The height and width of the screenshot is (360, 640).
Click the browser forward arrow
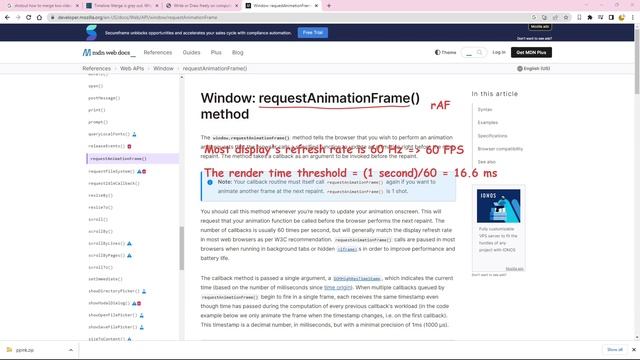pyautogui.click(x=18, y=18)
